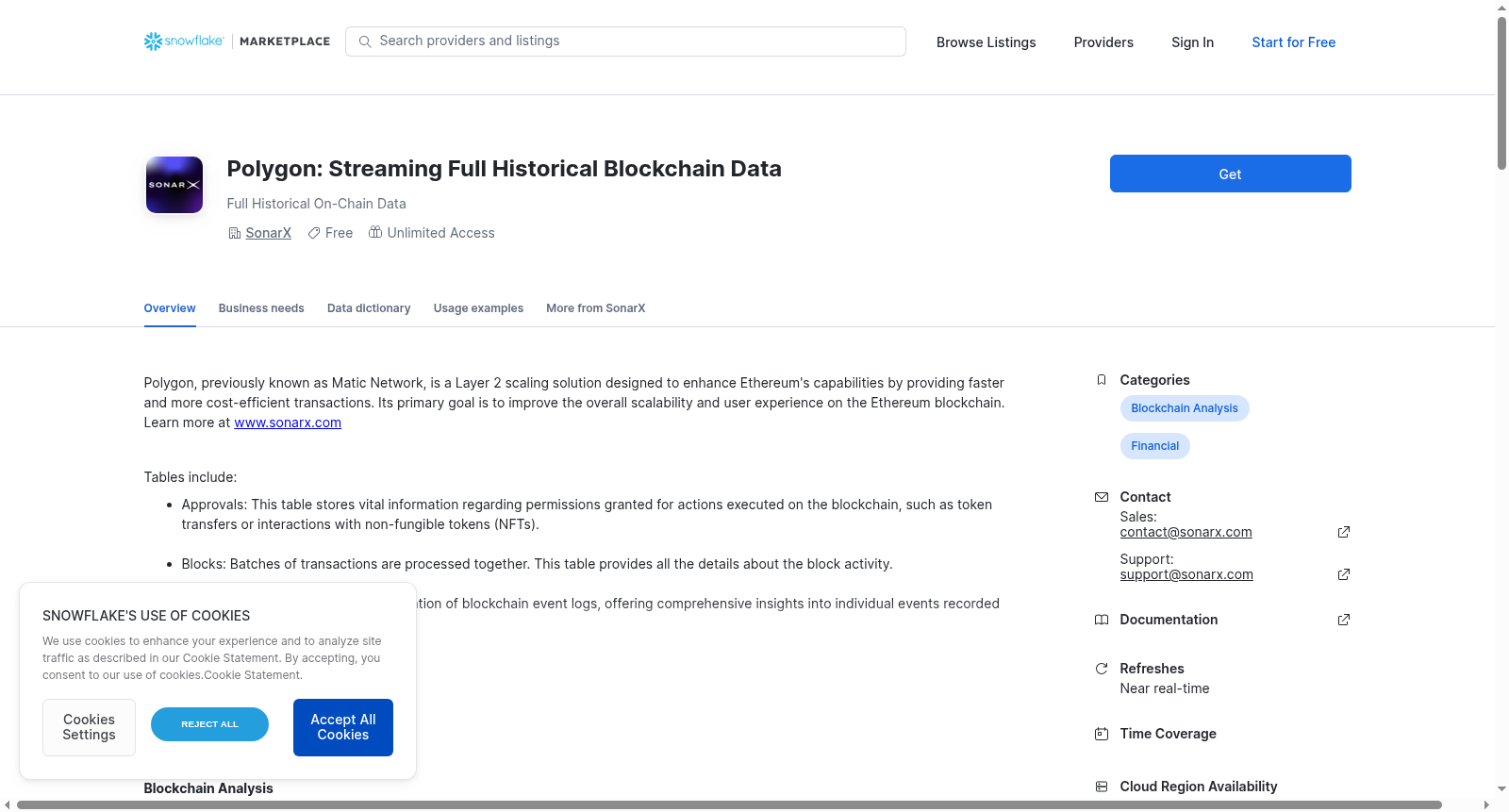The height and width of the screenshot is (812, 1509).
Task: Click the blue Get button
Action: (1231, 174)
